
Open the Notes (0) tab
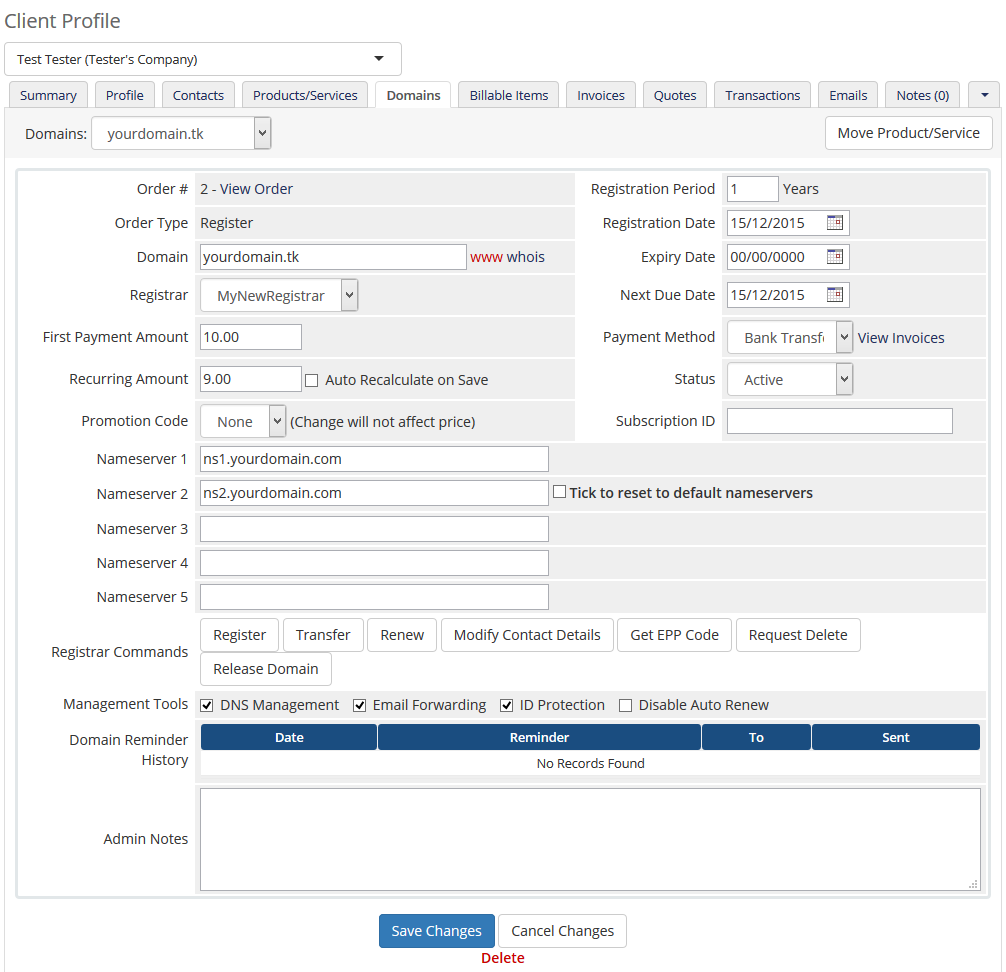(x=923, y=95)
